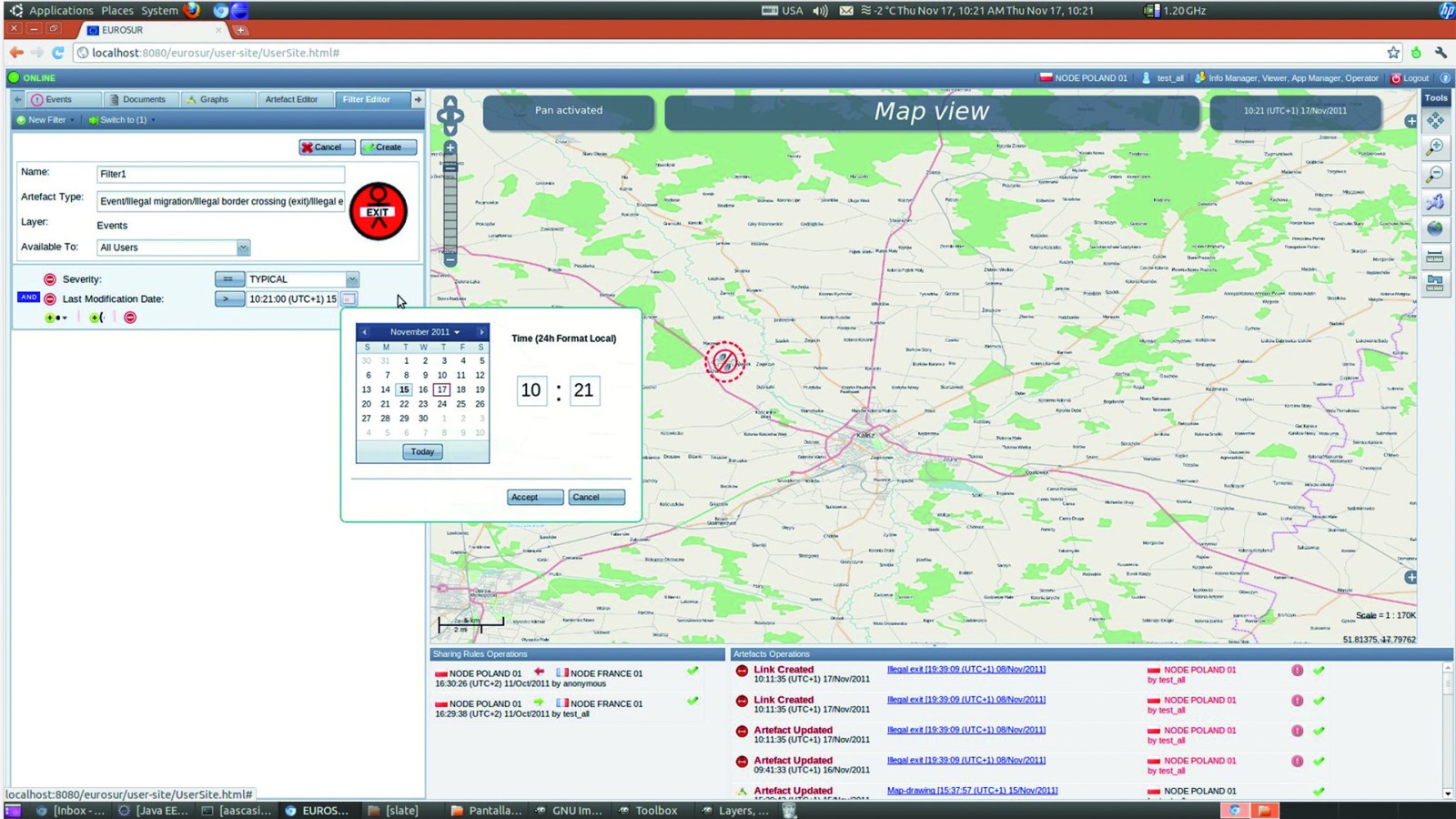Click Accept in the date picker
Viewport: 1456px width, 819px height.
(x=535, y=497)
